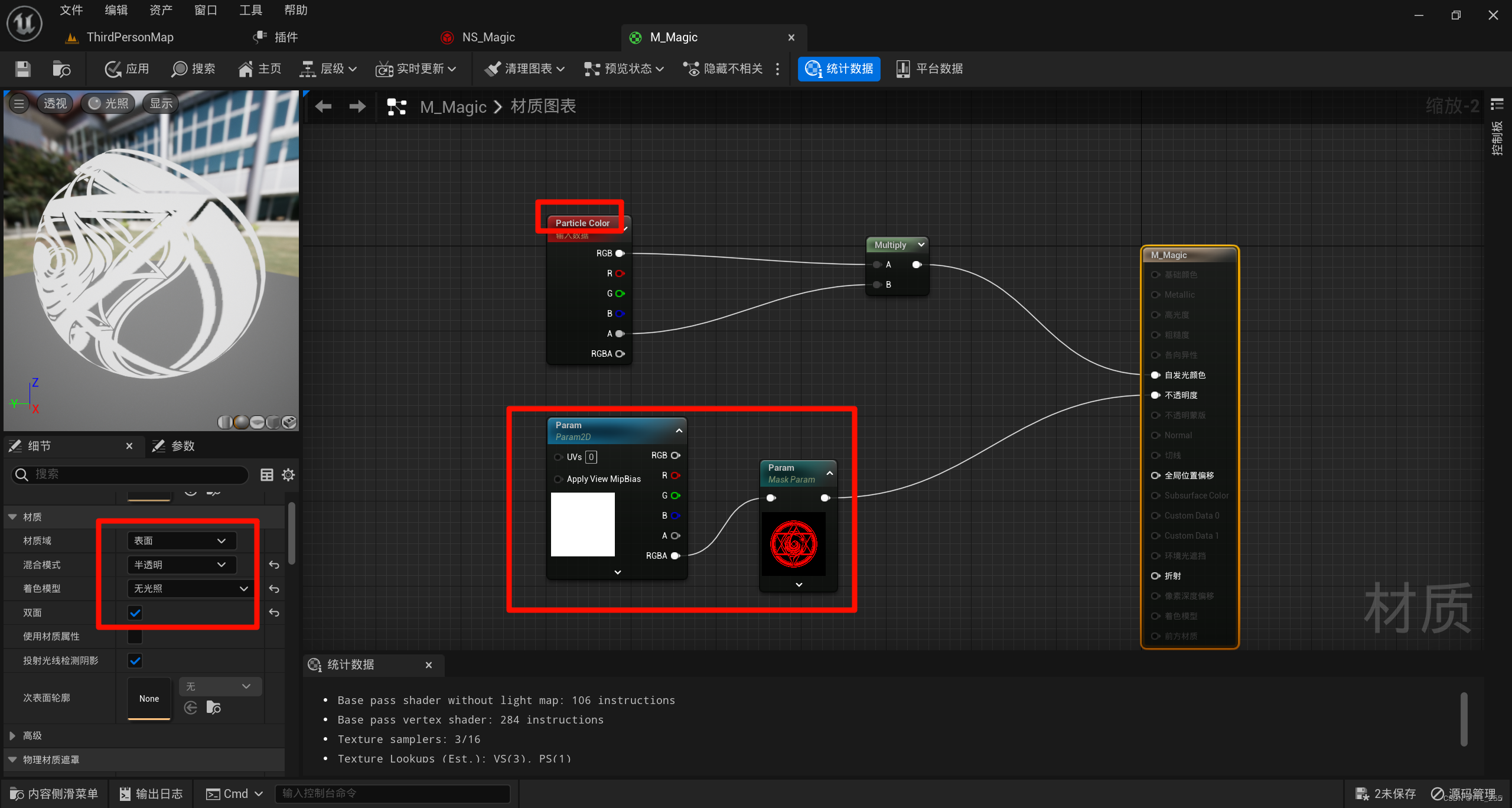Open the Blend Mode (半透明) dropdown
The image size is (1512, 808).
pyautogui.click(x=181, y=565)
